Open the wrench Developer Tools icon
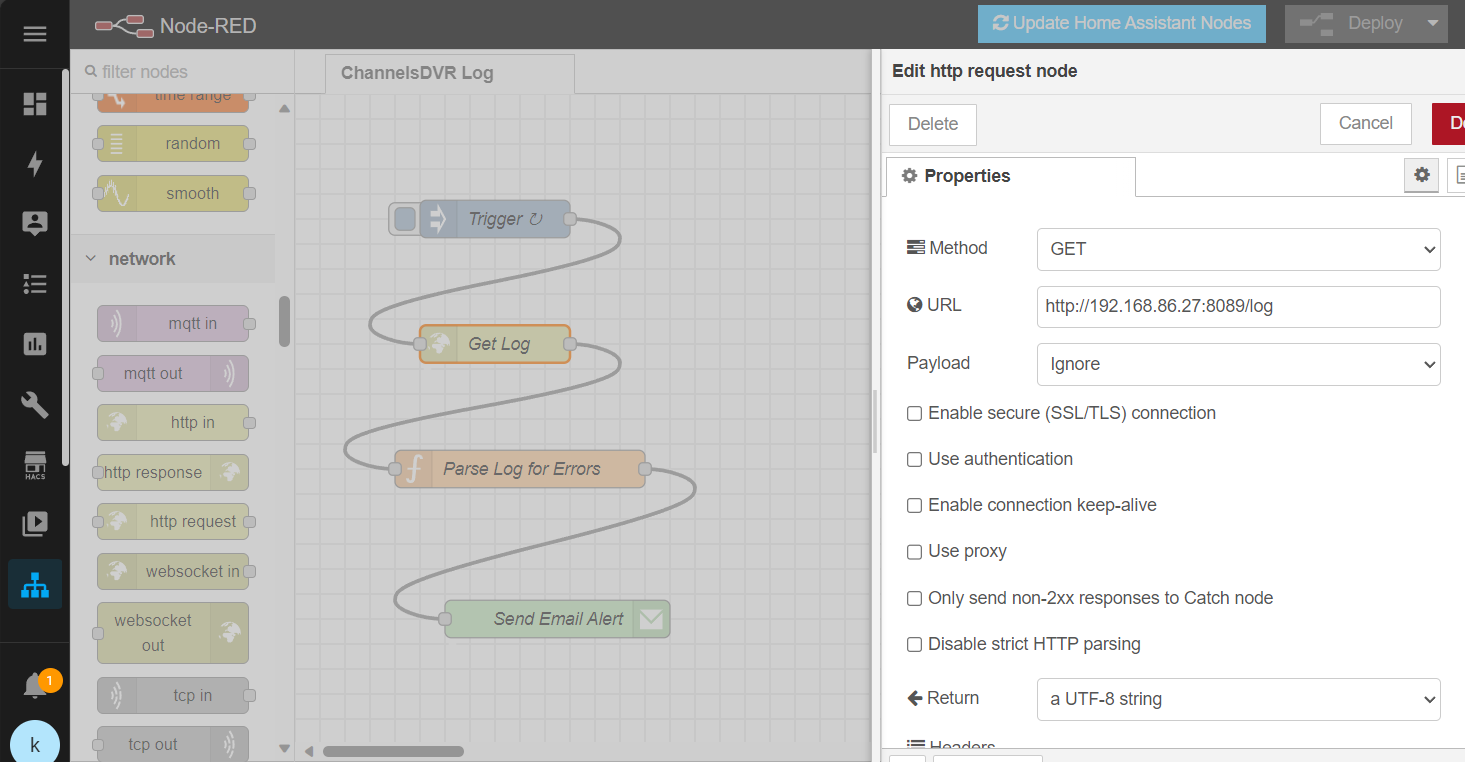This screenshot has width=1465, height=762. [x=35, y=405]
